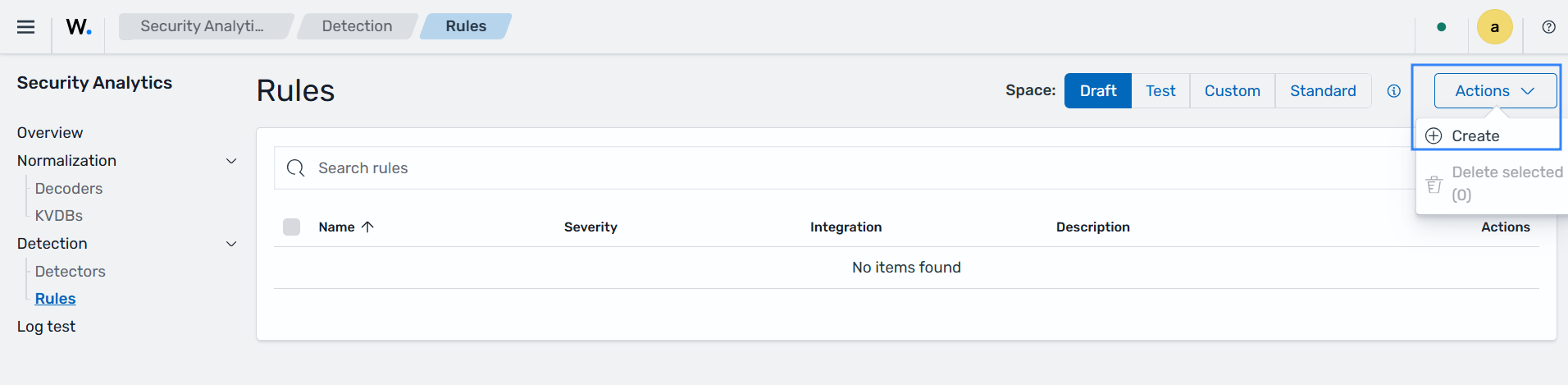Open Log test page
The width and height of the screenshot is (1568, 385).
pos(46,327)
